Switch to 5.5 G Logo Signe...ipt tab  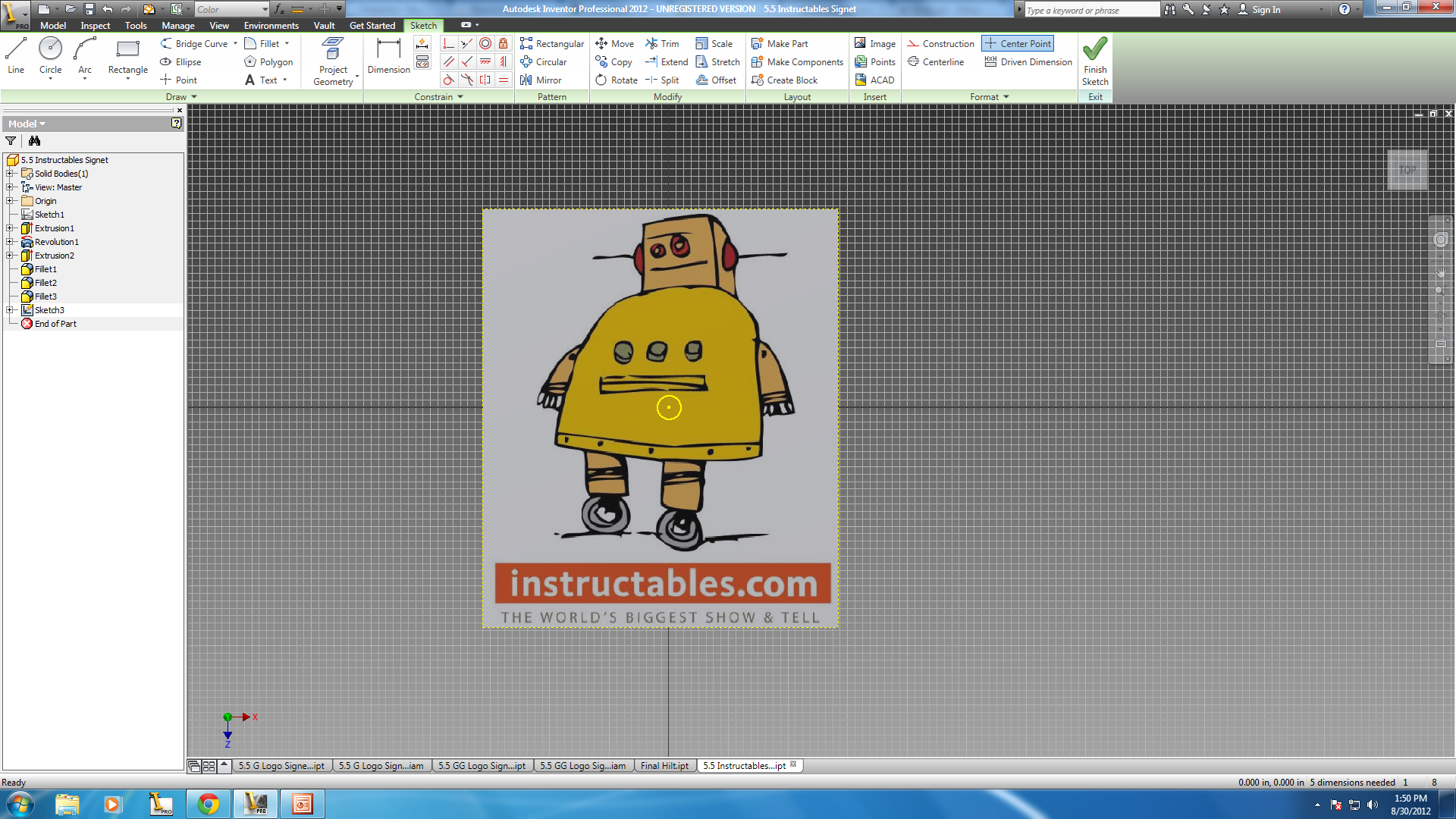281,766
